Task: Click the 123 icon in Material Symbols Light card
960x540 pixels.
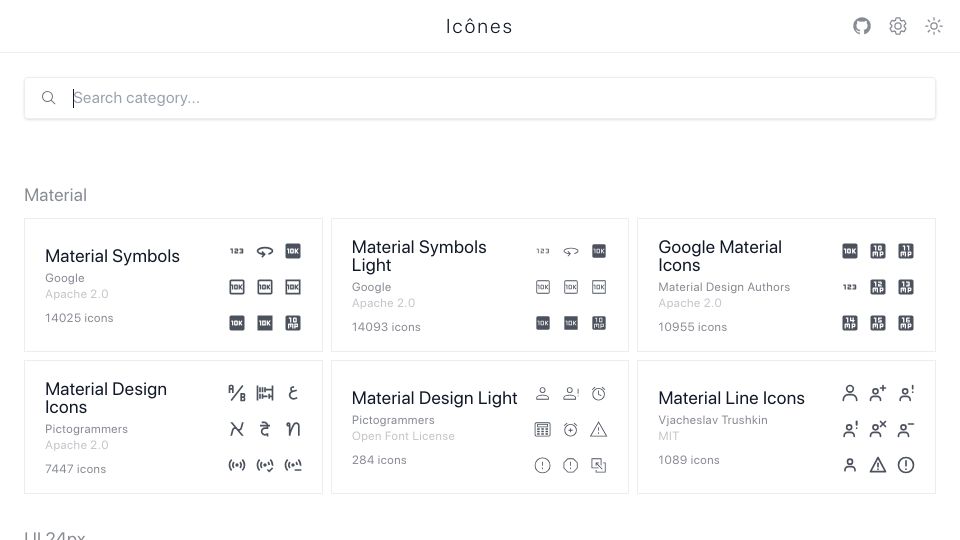Action: 543,251
